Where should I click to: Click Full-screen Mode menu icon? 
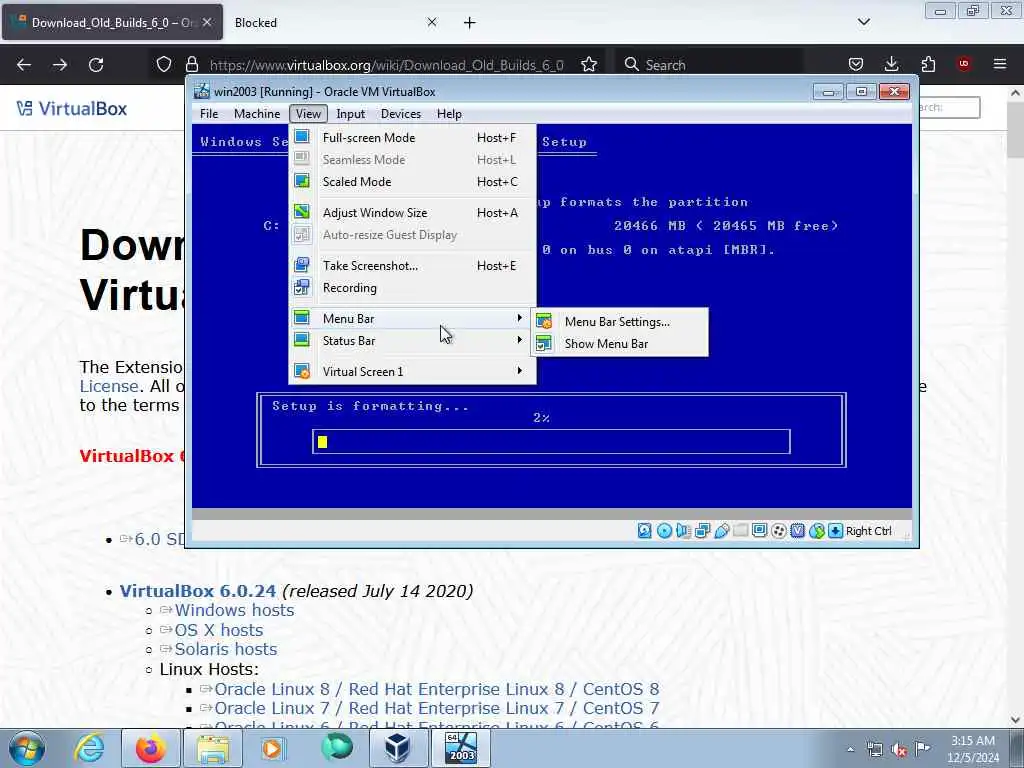[302, 137]
